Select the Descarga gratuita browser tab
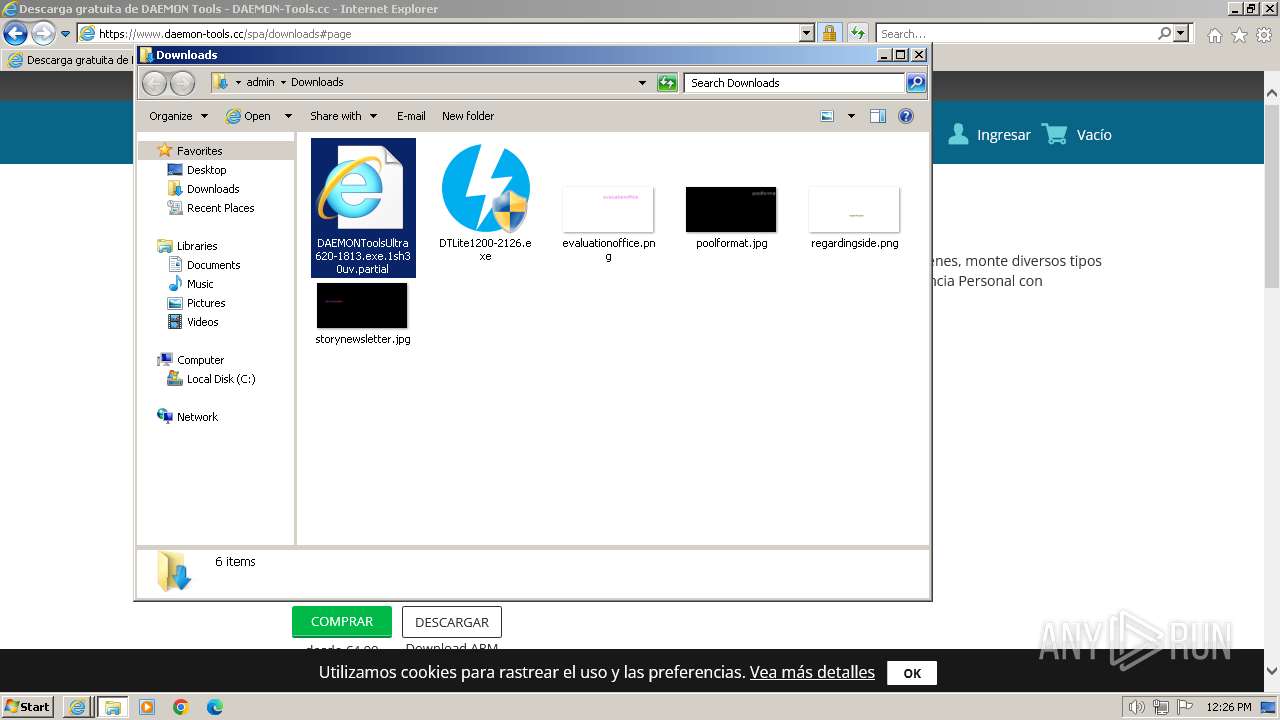The width and height of the screenshot is (1280, 720). tap(70, 60)
